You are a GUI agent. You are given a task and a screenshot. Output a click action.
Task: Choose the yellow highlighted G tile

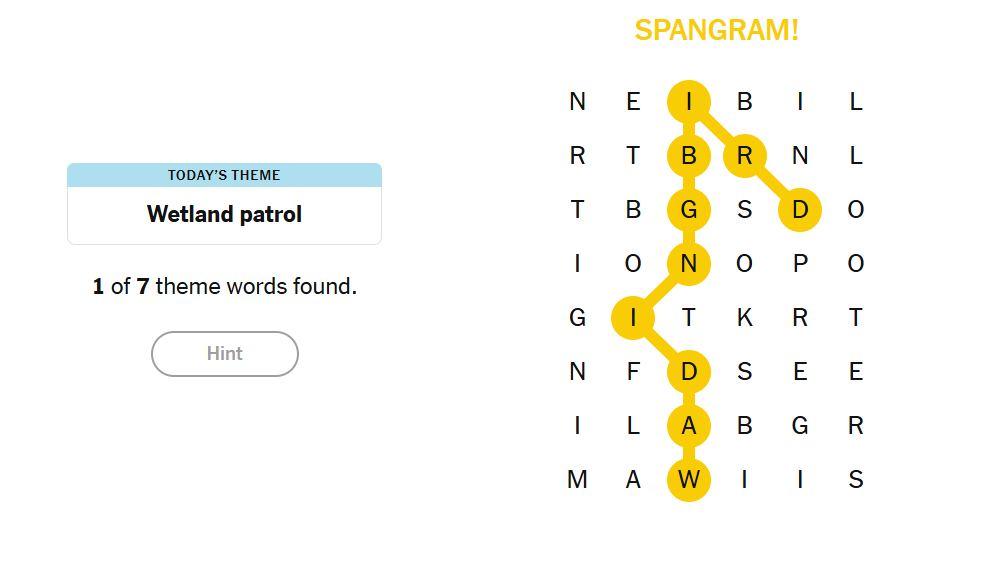[x=689, y=209]
